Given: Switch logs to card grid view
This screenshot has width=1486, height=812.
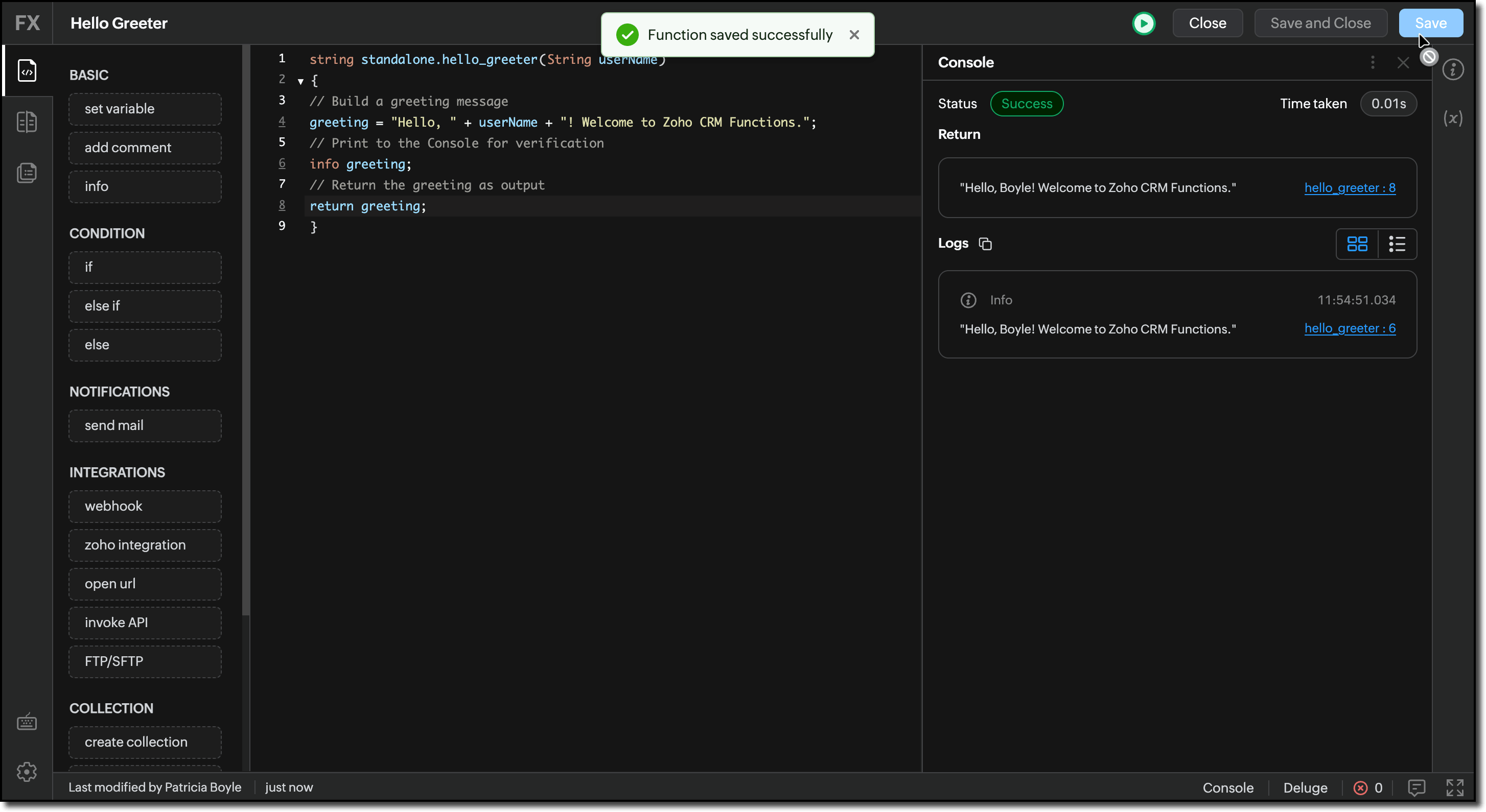Looking at the screenshot, I should click(1357, 244).
